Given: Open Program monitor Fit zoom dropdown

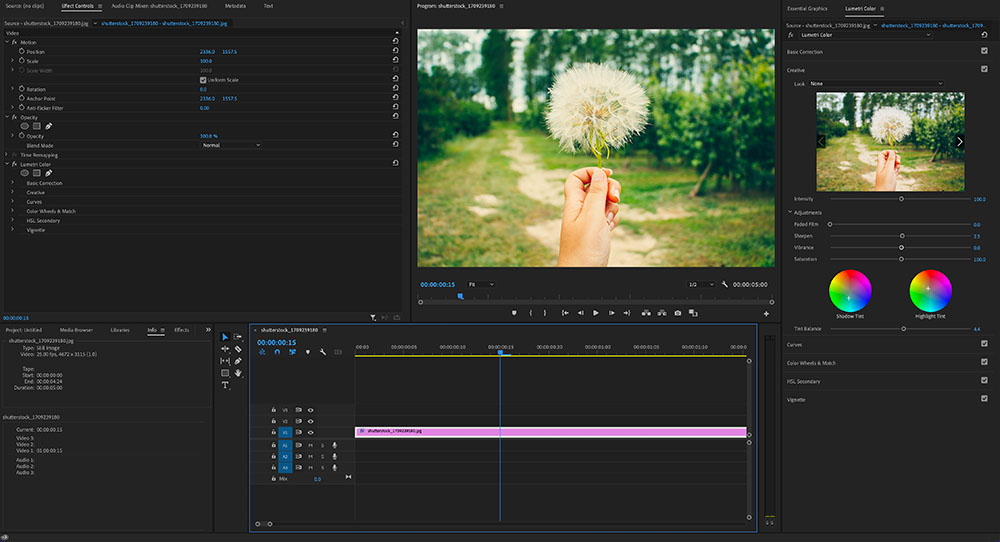Looking at the screenshot, I should point(481,284).
